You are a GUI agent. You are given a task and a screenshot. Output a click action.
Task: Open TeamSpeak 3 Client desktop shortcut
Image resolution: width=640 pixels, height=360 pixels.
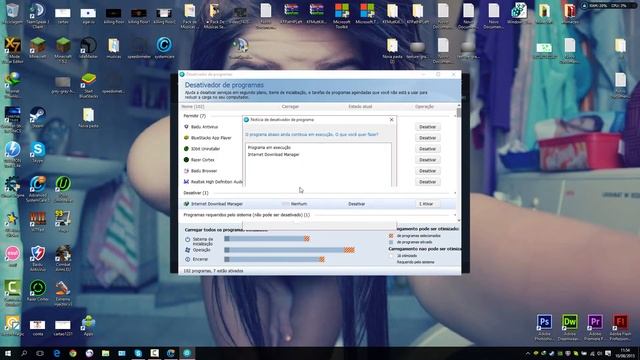pos(38,15)
